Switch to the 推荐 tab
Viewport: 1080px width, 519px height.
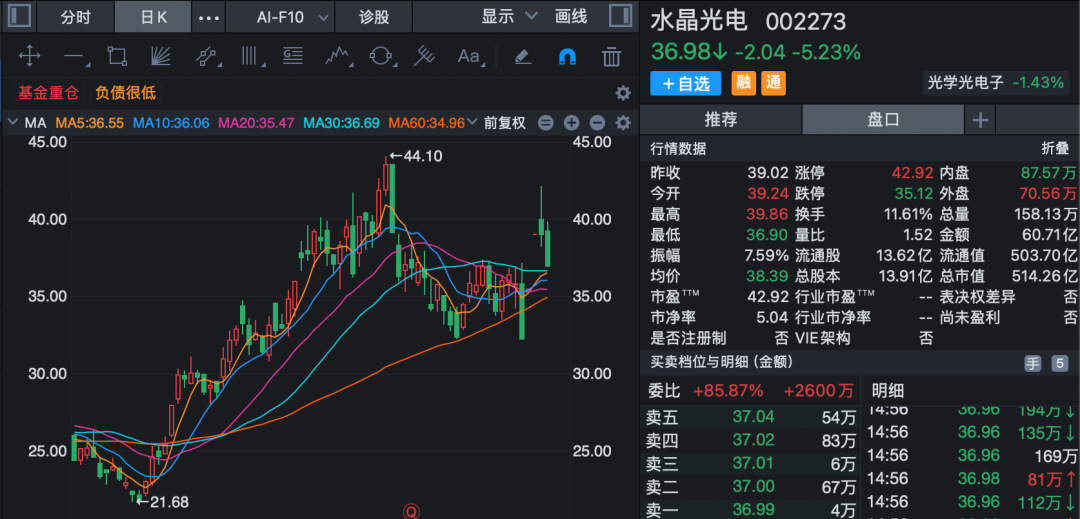(720, 120)
